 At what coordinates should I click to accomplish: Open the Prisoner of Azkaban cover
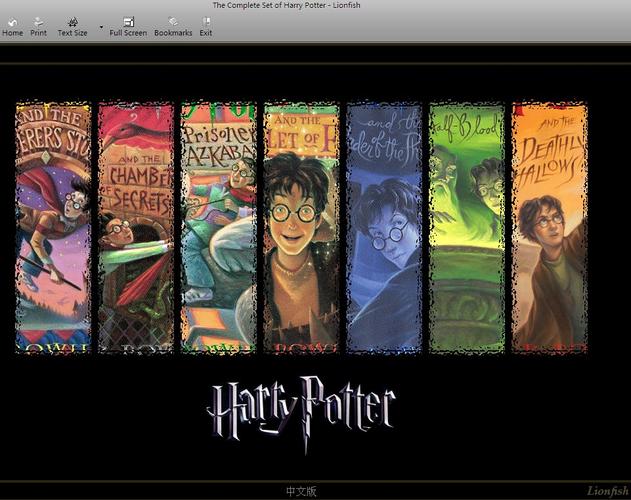(218, 228)
